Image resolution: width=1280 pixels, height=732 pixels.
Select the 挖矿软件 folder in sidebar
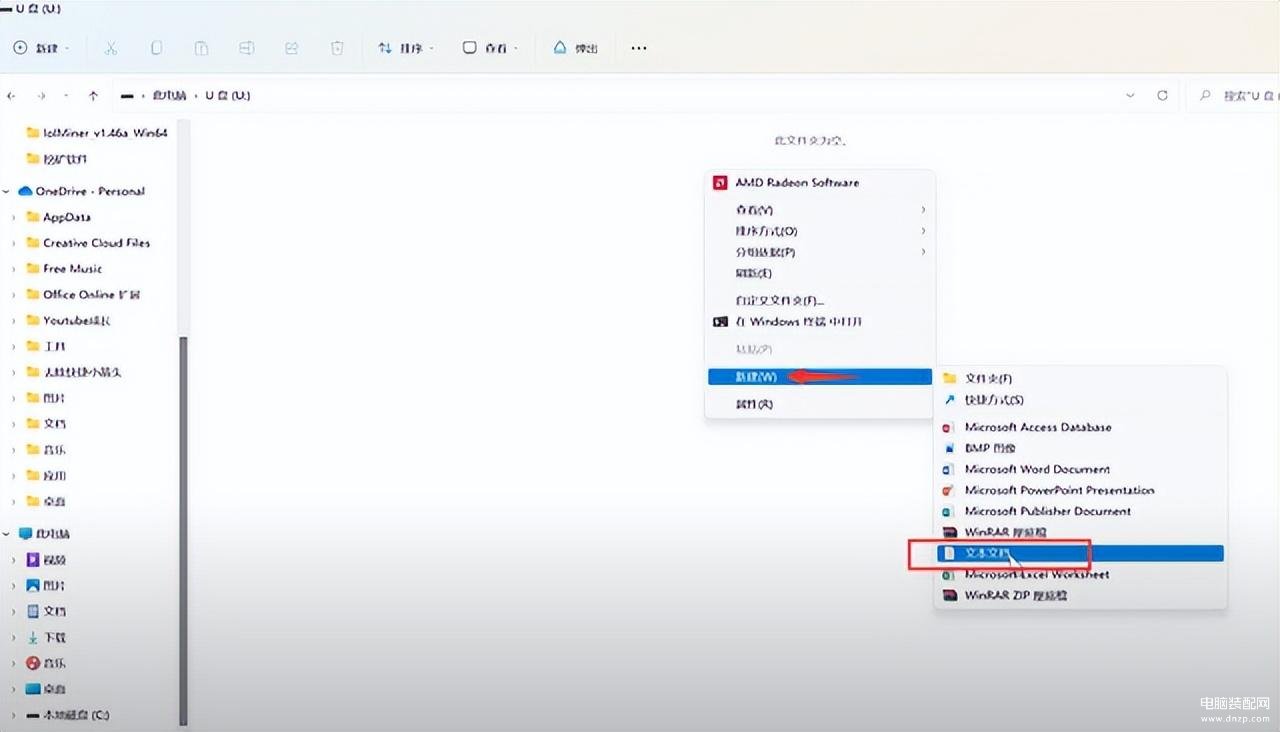58,158
